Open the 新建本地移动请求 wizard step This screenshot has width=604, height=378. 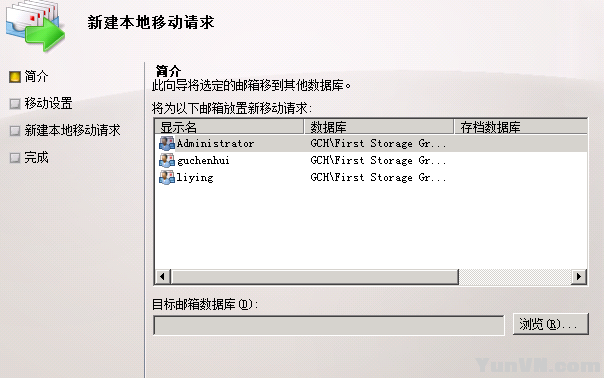pos(72,130)
